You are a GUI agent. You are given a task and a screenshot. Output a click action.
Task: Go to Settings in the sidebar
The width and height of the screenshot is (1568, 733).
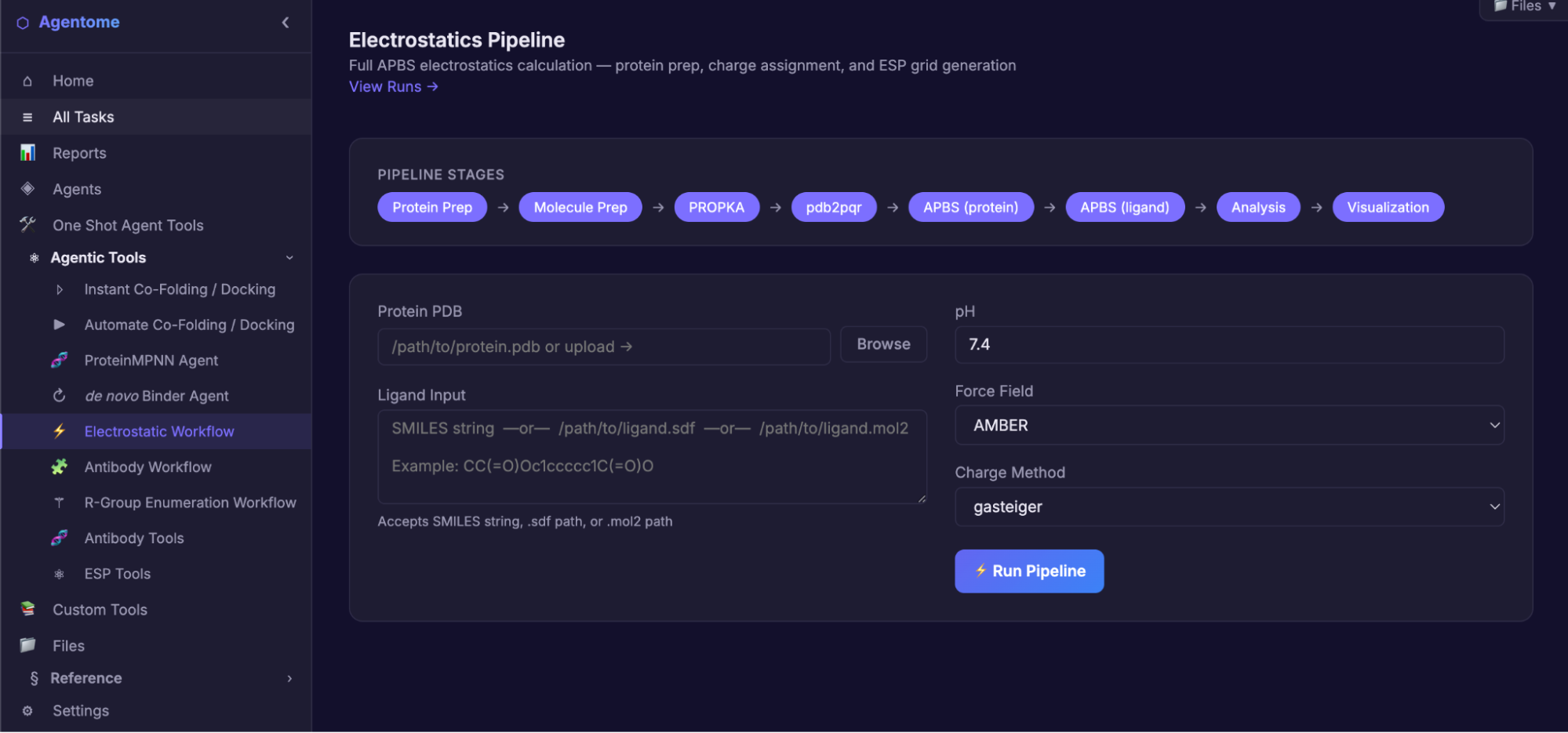81,710
